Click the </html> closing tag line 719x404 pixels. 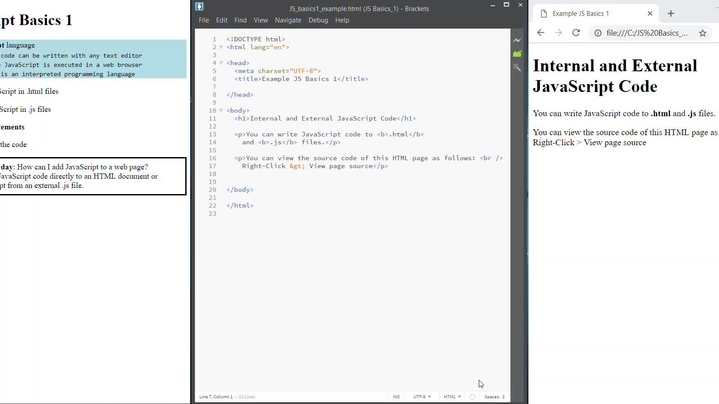(240, 205)
